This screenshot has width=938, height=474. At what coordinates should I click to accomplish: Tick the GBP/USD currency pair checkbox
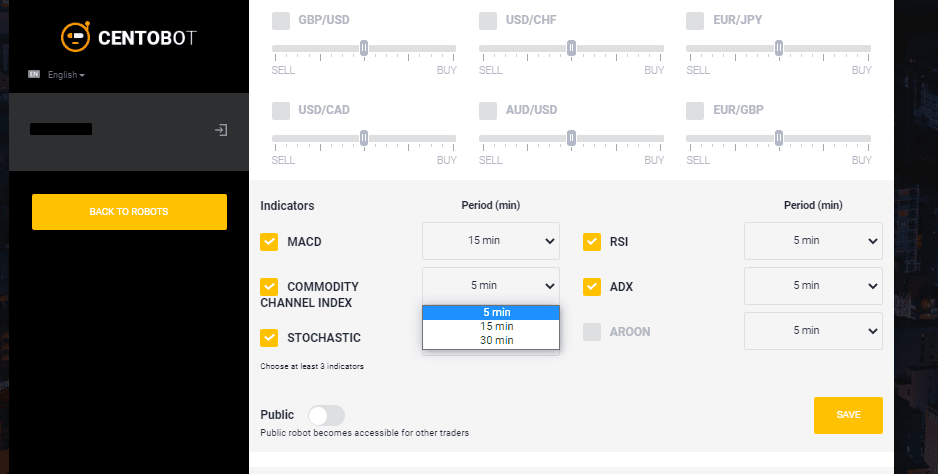(x=281, y=20)
